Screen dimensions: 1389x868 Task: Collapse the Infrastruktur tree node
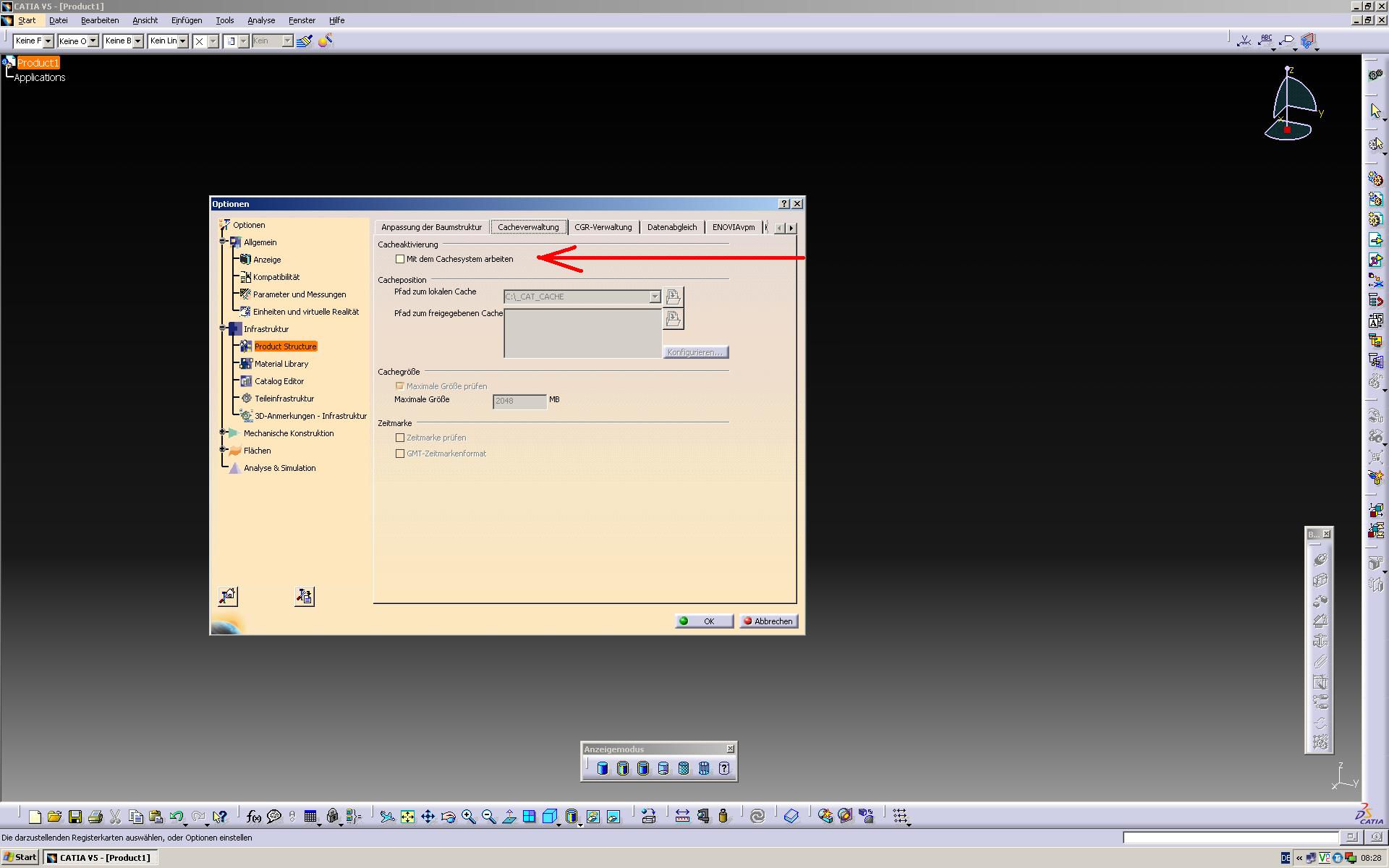coord(223,328)
